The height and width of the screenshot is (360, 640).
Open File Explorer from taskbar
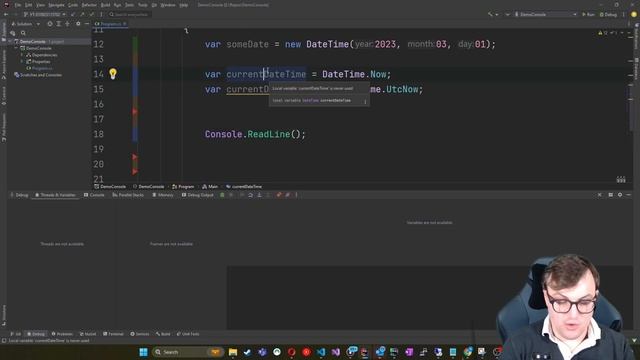pyautogui.click(x=233, y=352)
